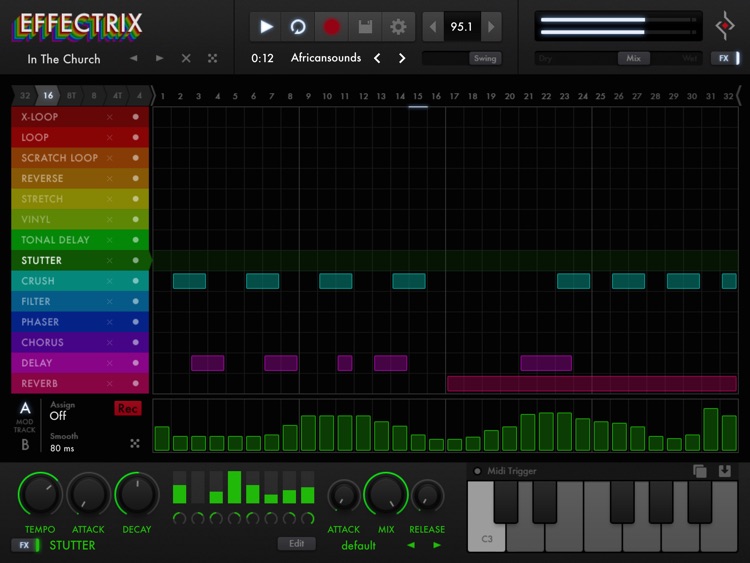Click the Edit button under the step bars
Image resolution: width=750 pixels, height=563 pixels.
[x=297, y=543]
